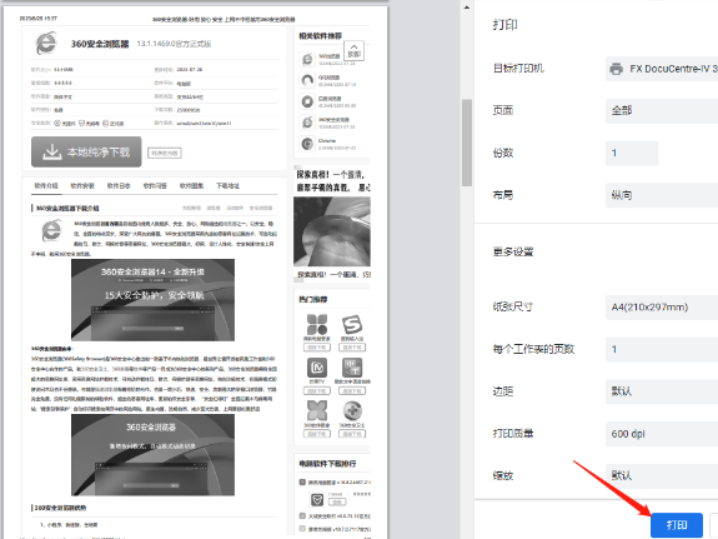Open the 缩放 dropdown showing 默认
Screen dimensions: 718x539
(662, 476)
